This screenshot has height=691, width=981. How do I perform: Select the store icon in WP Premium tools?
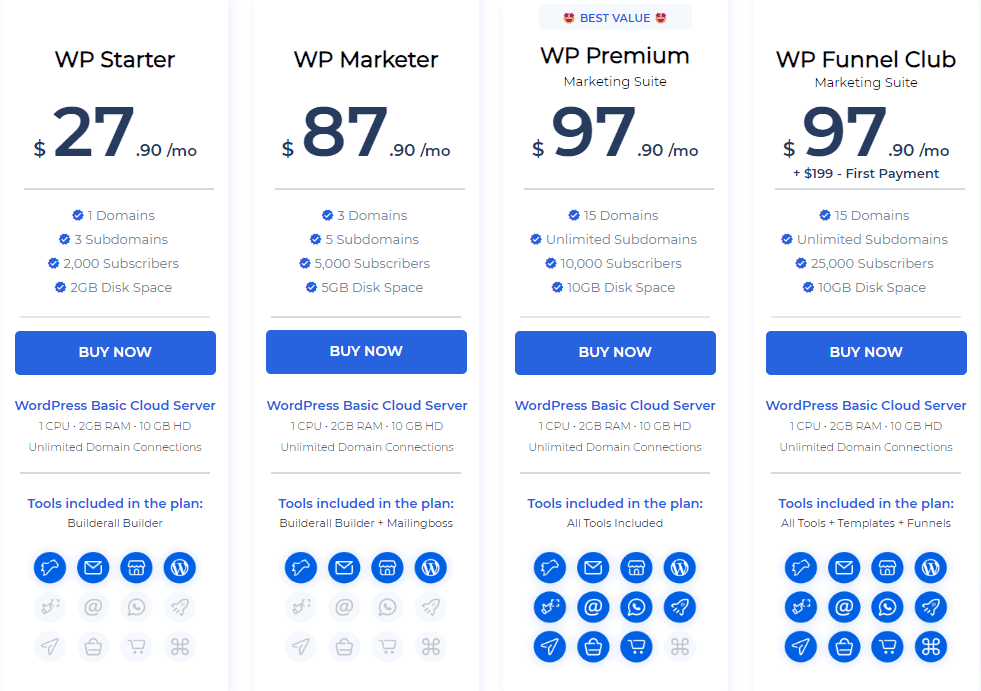coord(636,568)
